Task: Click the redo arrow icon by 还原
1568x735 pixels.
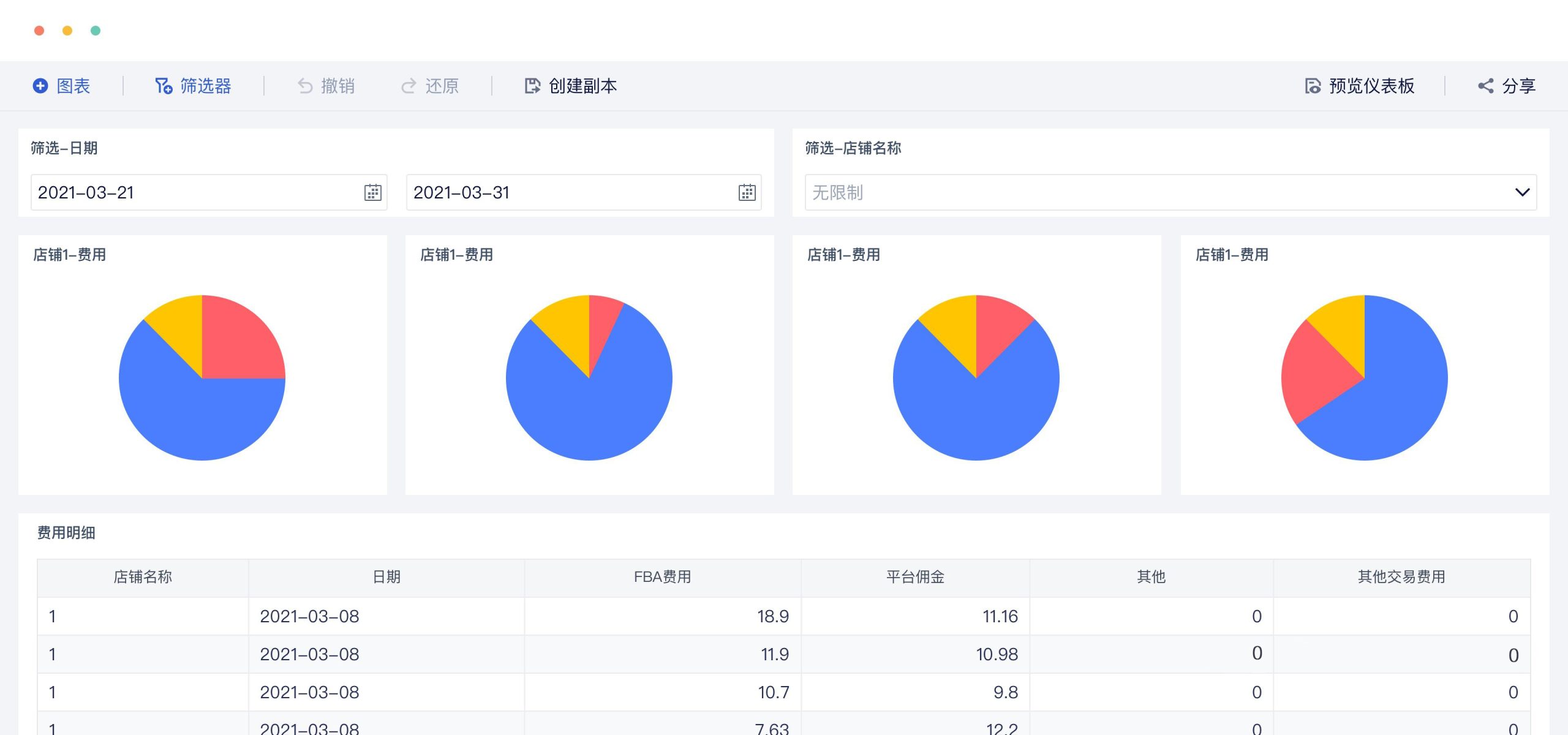Action: (409, 86)
